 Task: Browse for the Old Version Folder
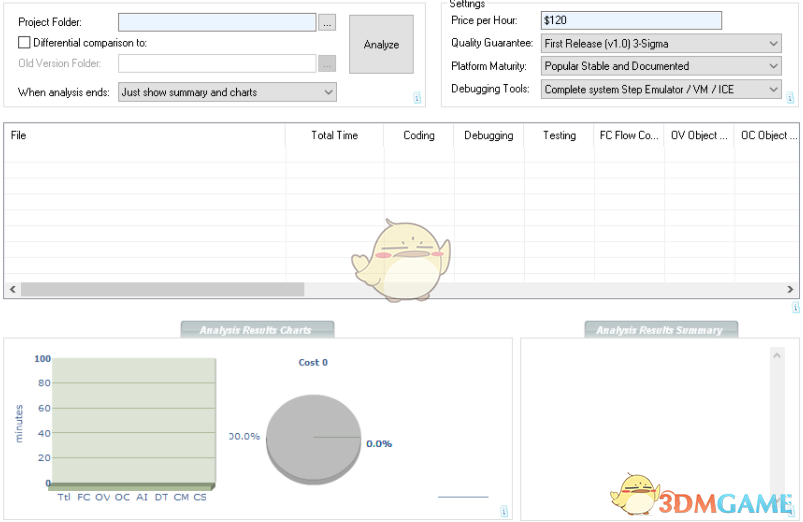pos(327,64)
